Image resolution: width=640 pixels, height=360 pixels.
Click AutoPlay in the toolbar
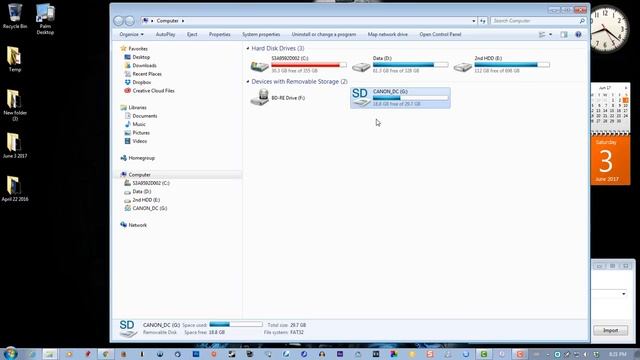(x=165, y=35)
